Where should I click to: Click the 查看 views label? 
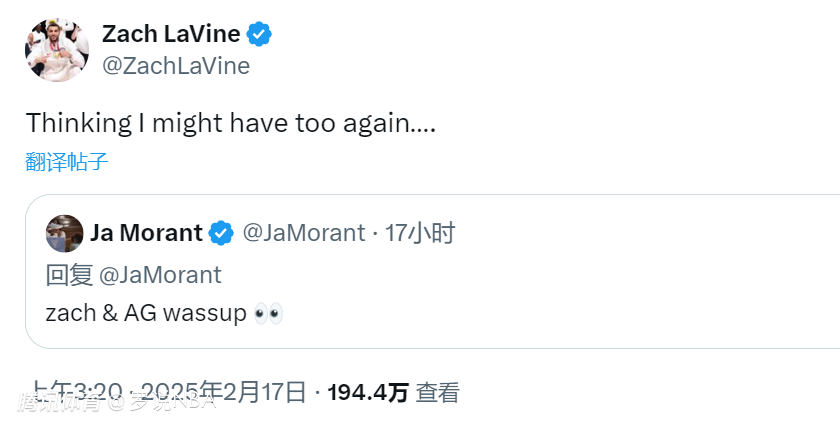coord(437,393)
